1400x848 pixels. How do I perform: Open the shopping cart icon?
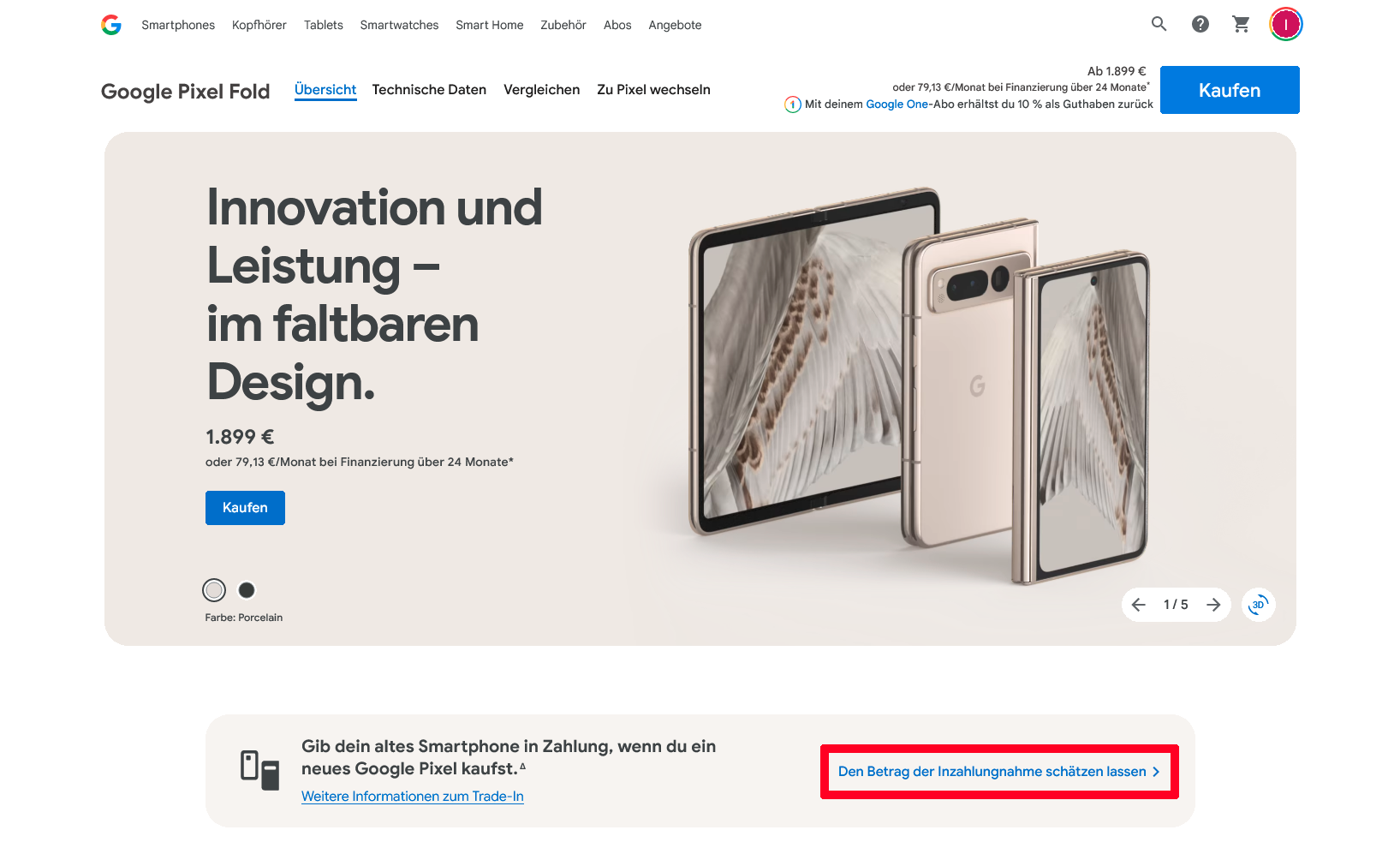coord(1241,24)
